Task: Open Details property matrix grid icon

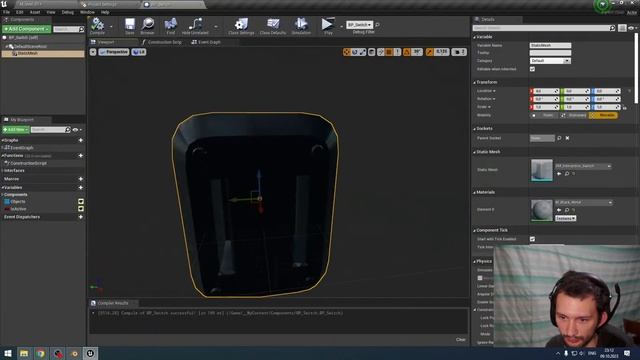Action: pyautogui.click(x=622, y=28)
